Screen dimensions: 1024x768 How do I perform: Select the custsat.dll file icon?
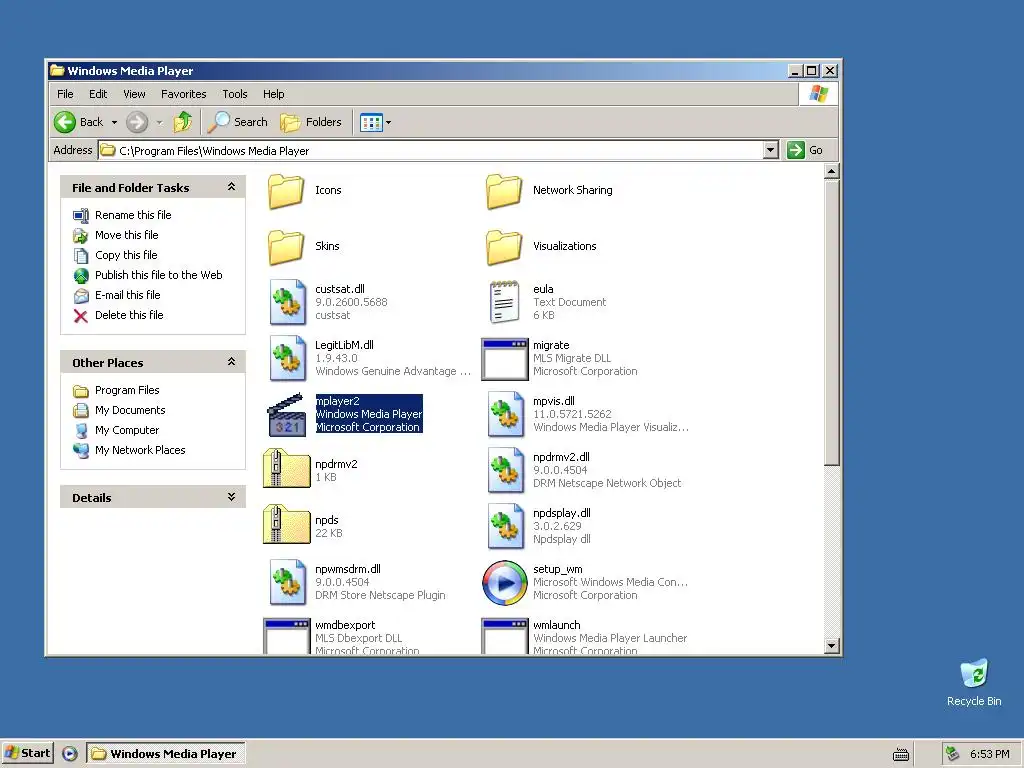pyautogui.click(x=287, y=302)
